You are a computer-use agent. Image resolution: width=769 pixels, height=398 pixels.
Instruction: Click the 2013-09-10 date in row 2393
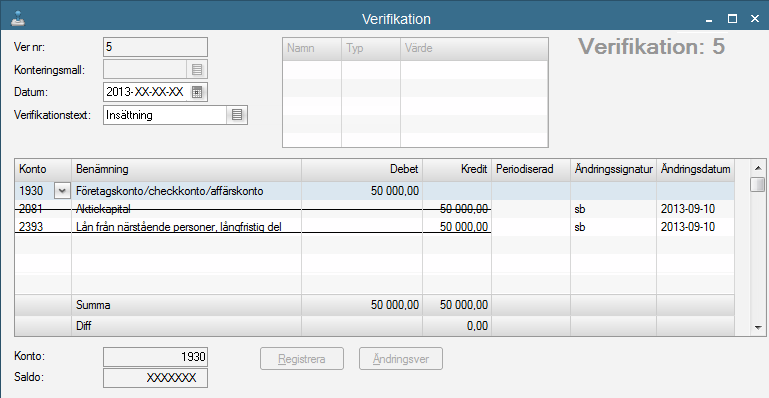coord(695,227)
